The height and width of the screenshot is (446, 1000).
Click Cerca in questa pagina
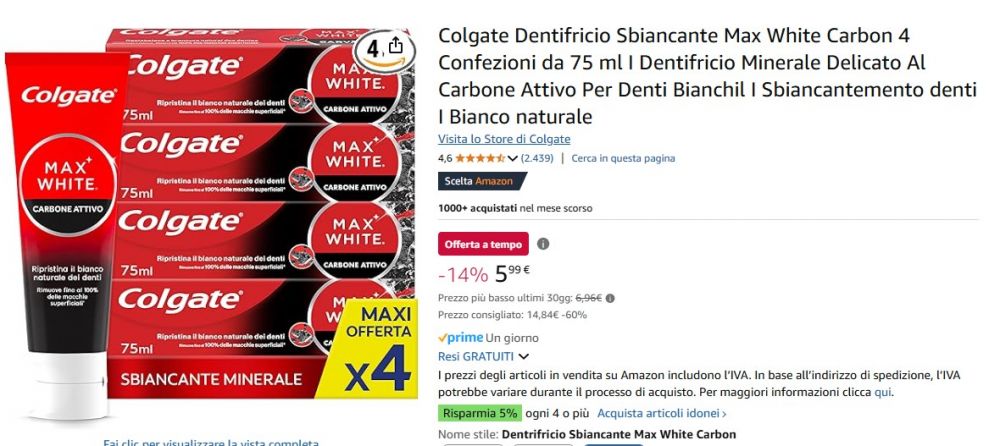click(622, 158)
